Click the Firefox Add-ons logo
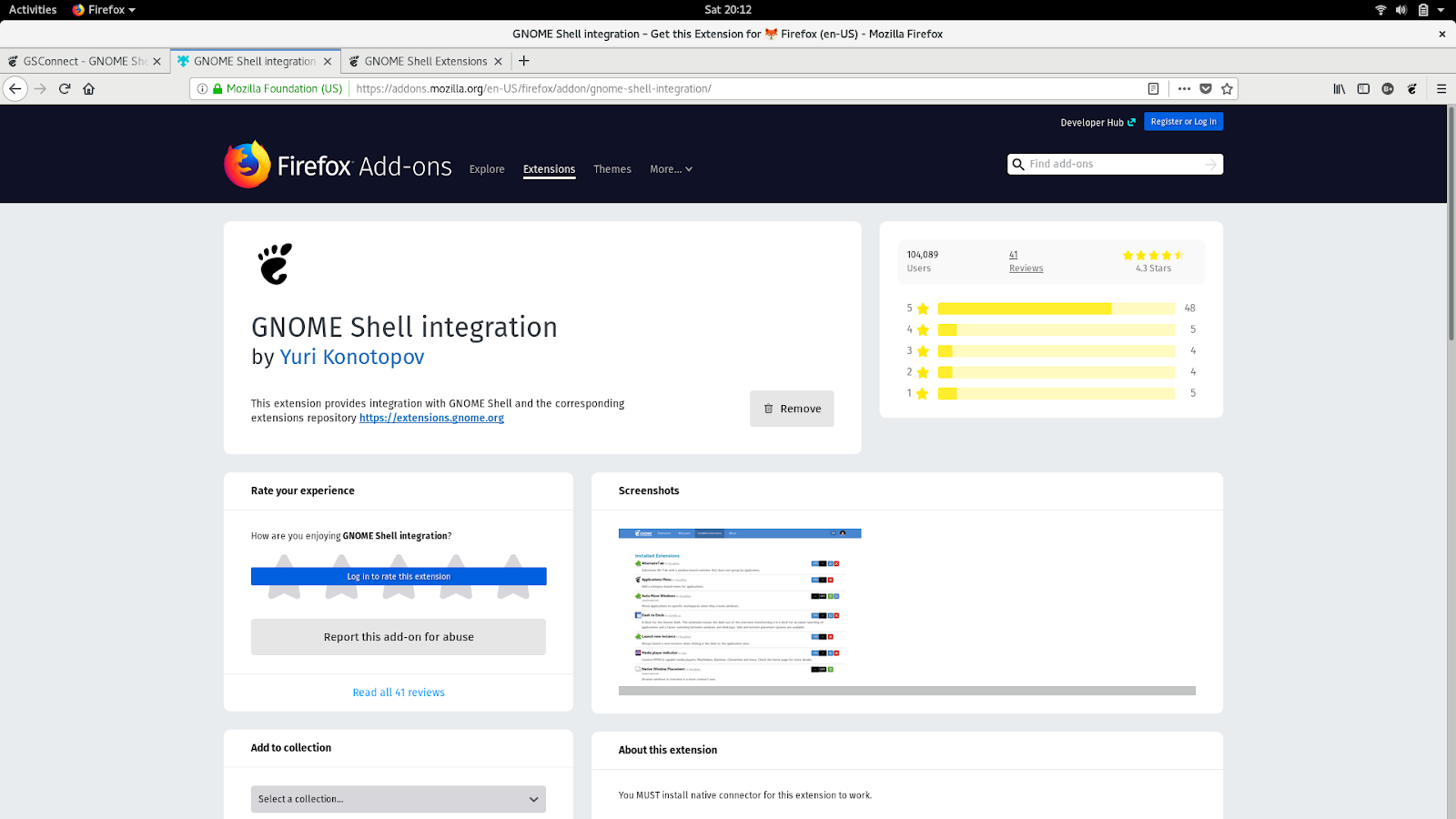The width and height of the screenshot is (1456, 819). click(x=338, y=165)
